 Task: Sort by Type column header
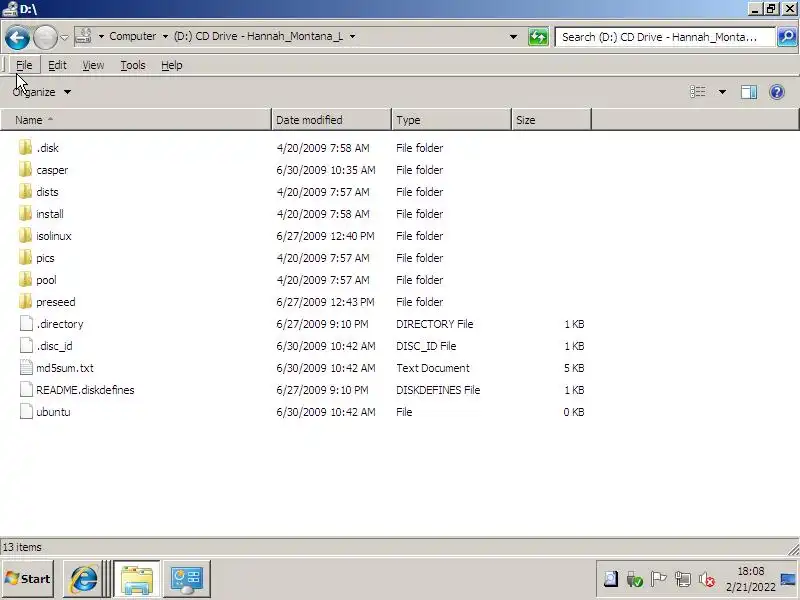point(451,120)
